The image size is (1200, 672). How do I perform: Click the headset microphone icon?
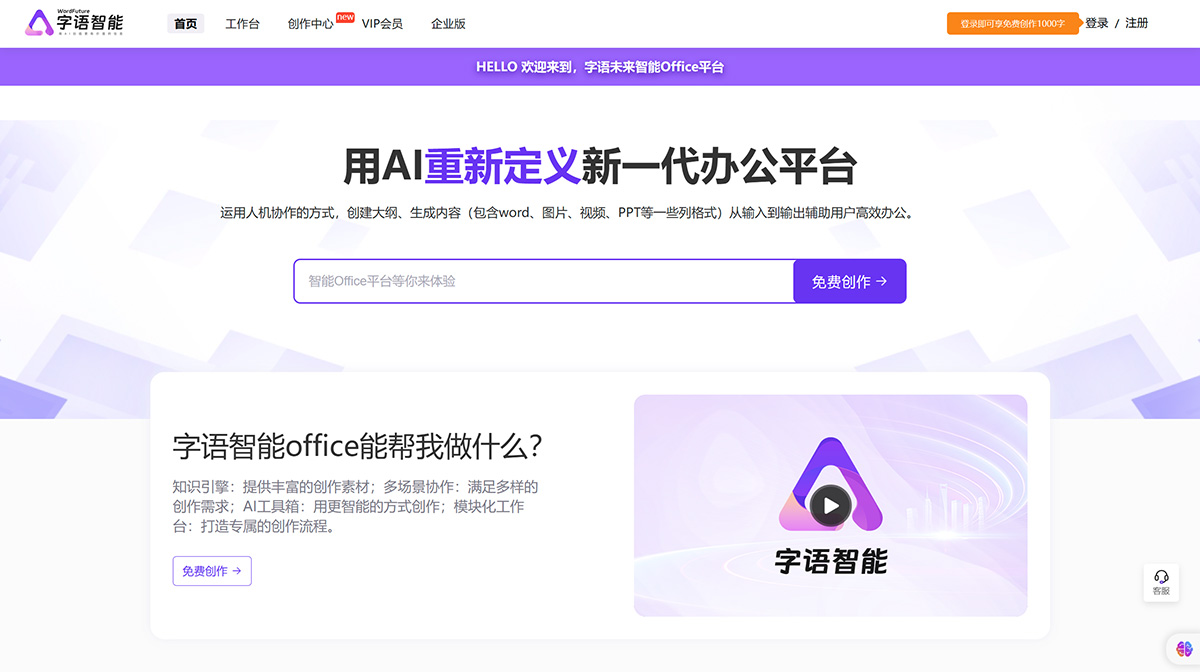pyautogui.click(x=1160, y=576)
